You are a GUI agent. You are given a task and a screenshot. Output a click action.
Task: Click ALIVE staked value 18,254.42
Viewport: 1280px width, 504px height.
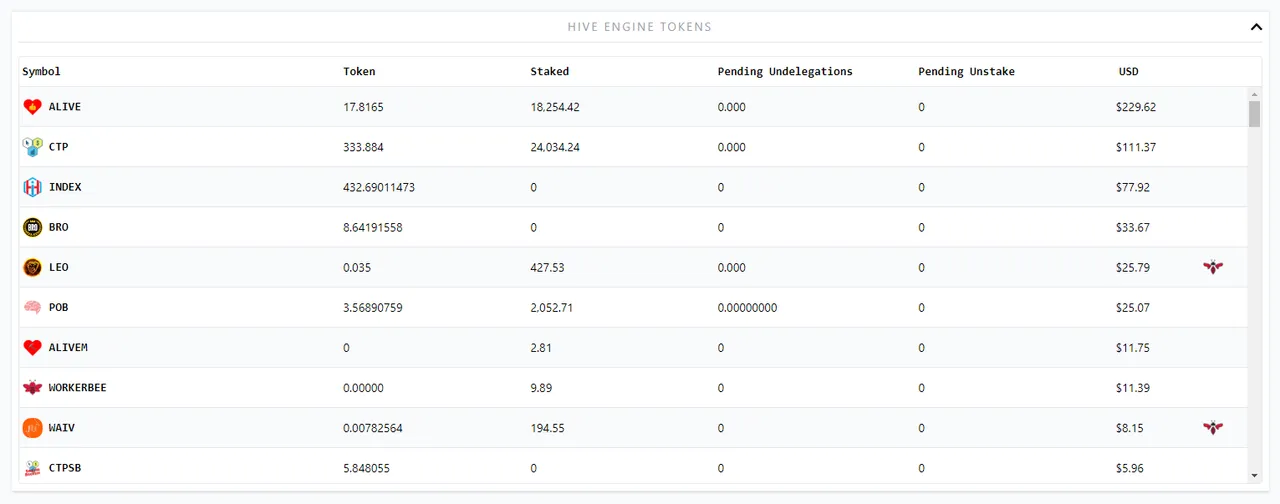pyautogui.click(x=555, y=107)
